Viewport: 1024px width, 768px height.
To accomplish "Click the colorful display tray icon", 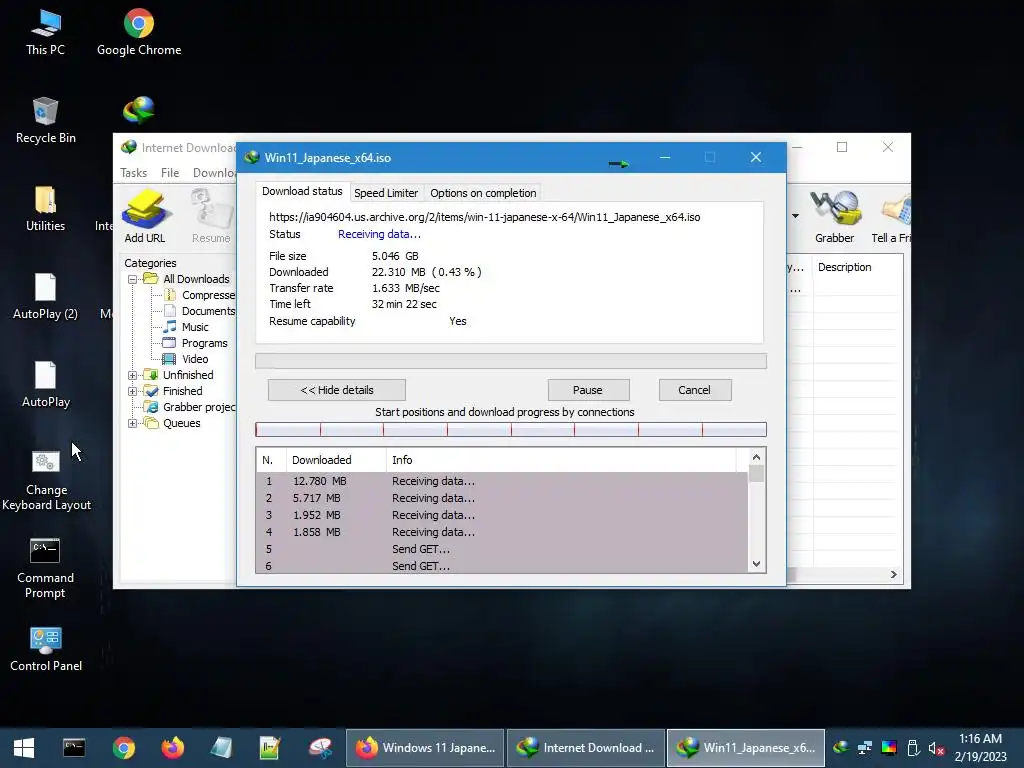I will pyautogui.click(x=889, y=747).
